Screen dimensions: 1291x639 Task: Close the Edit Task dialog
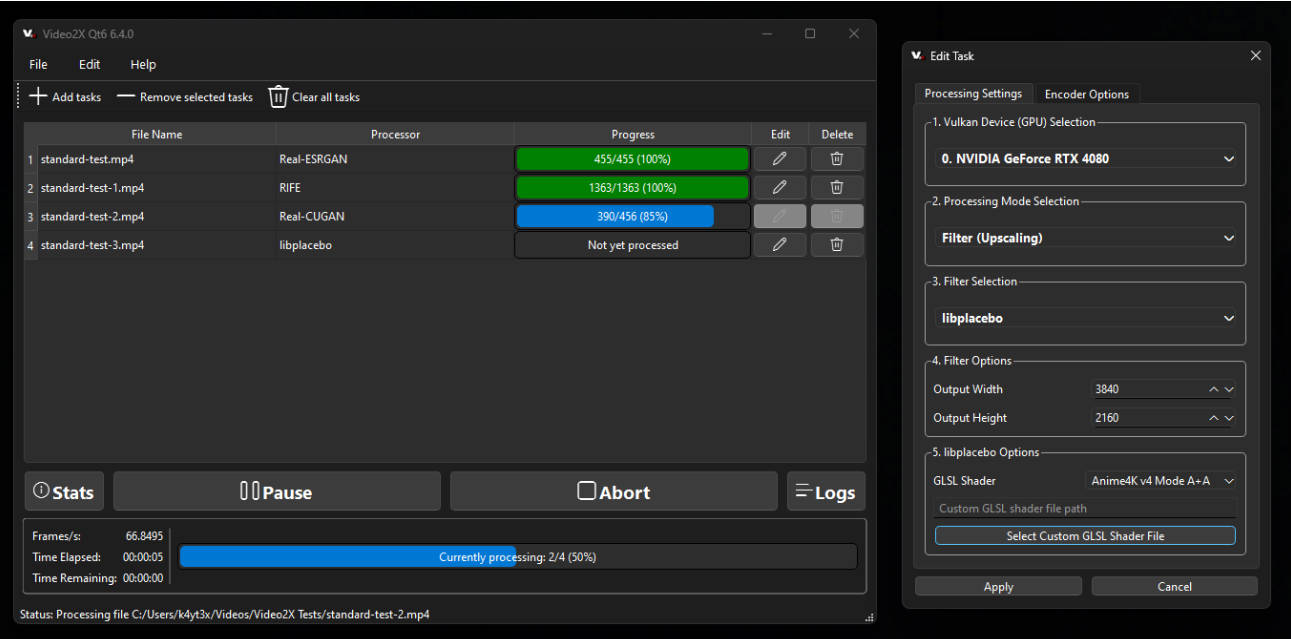[x=1256, y=56]
